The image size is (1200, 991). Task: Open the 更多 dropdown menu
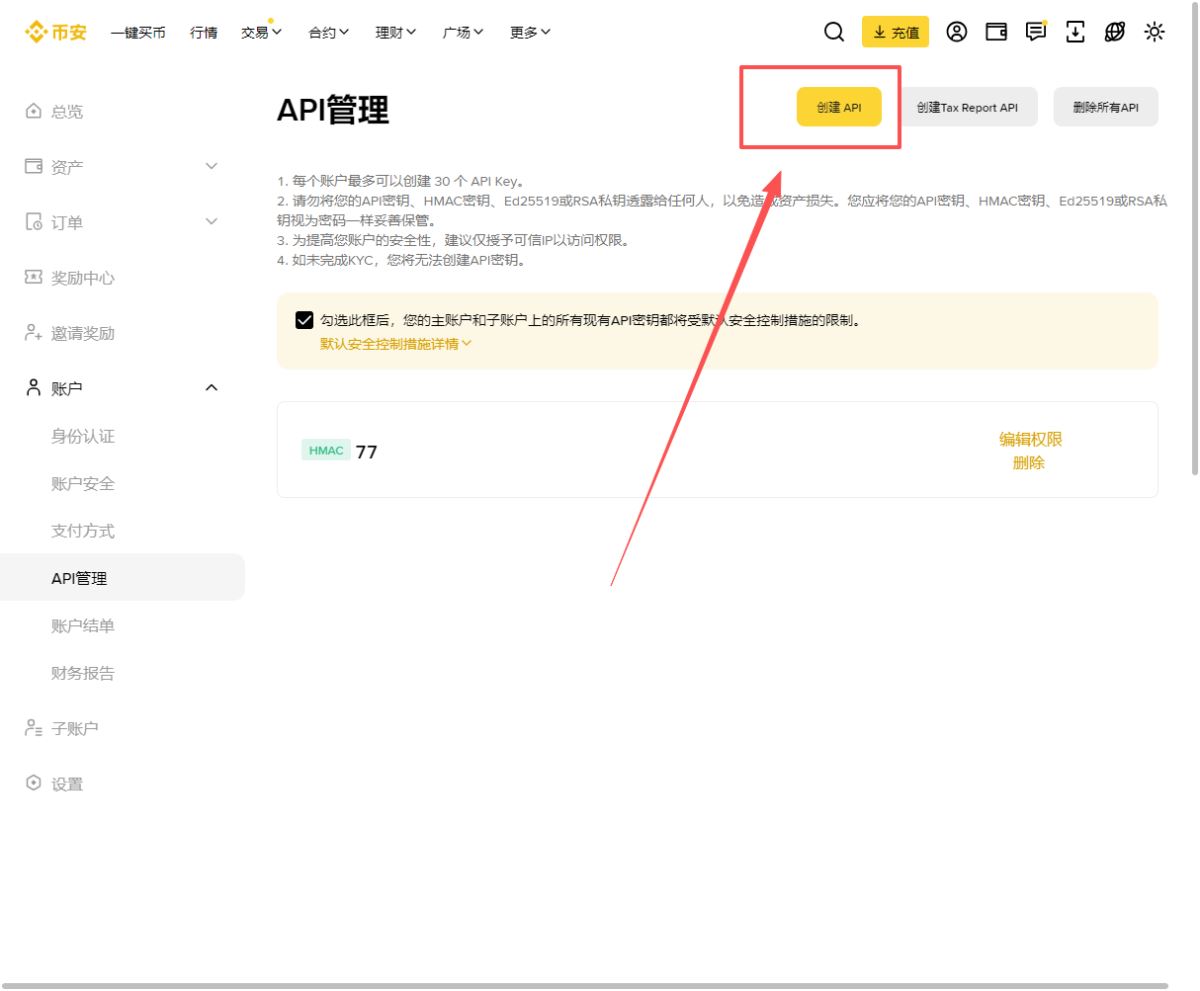(x=531, y=32)
